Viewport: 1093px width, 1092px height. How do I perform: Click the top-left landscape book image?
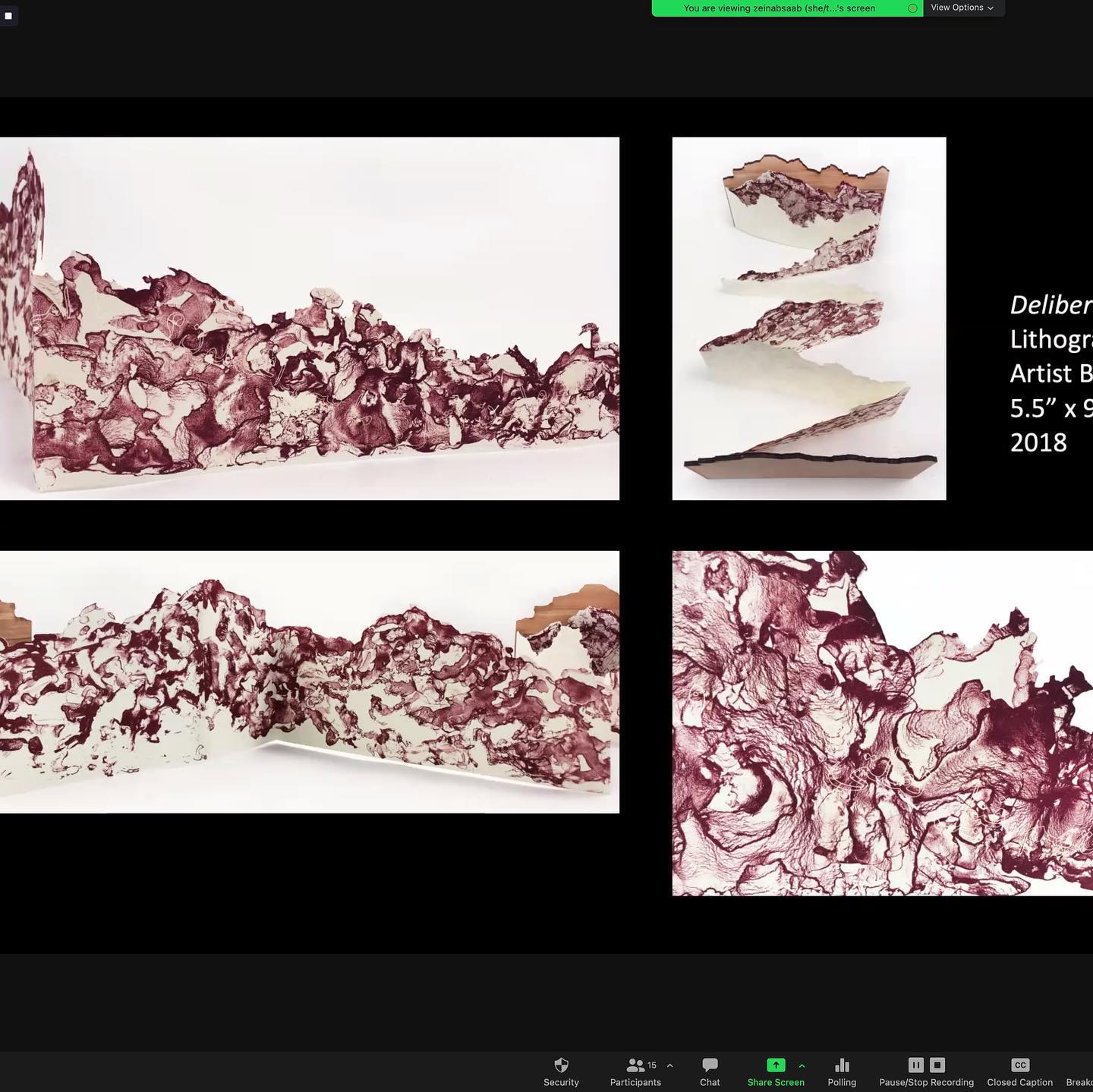coord(310,319)
